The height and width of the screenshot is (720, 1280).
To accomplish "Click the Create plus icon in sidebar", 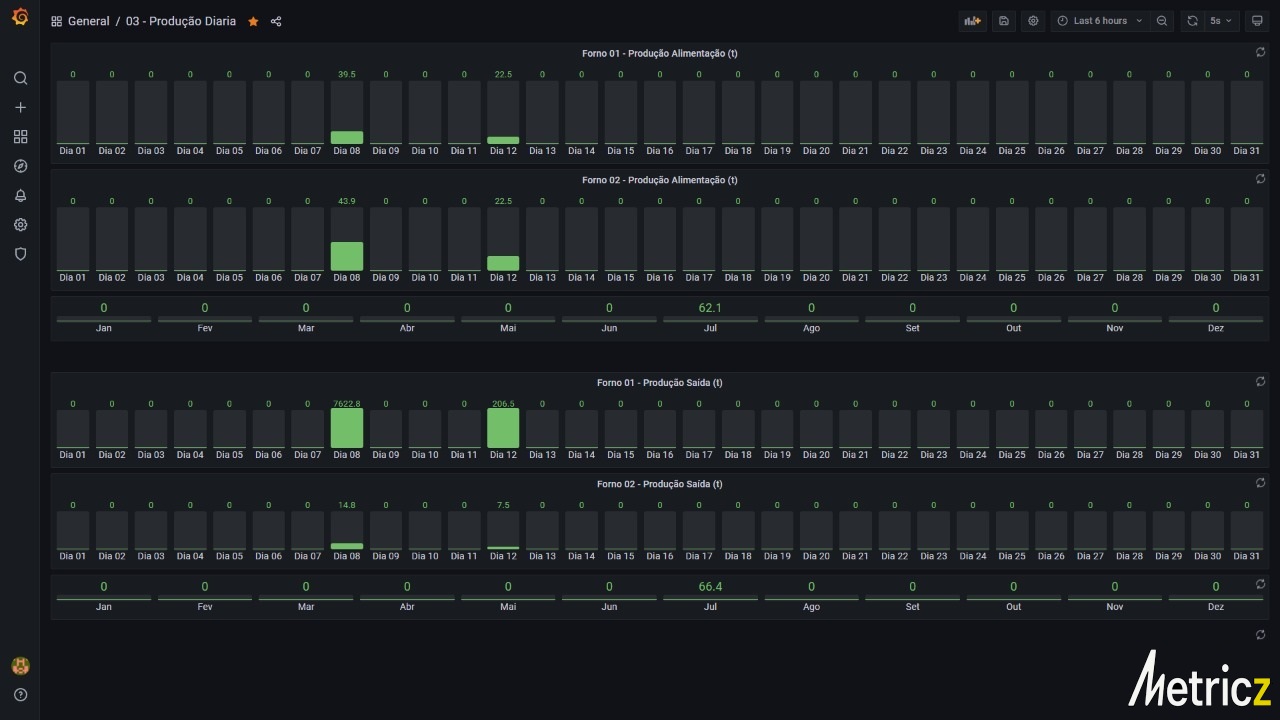I will pos(20,107).
